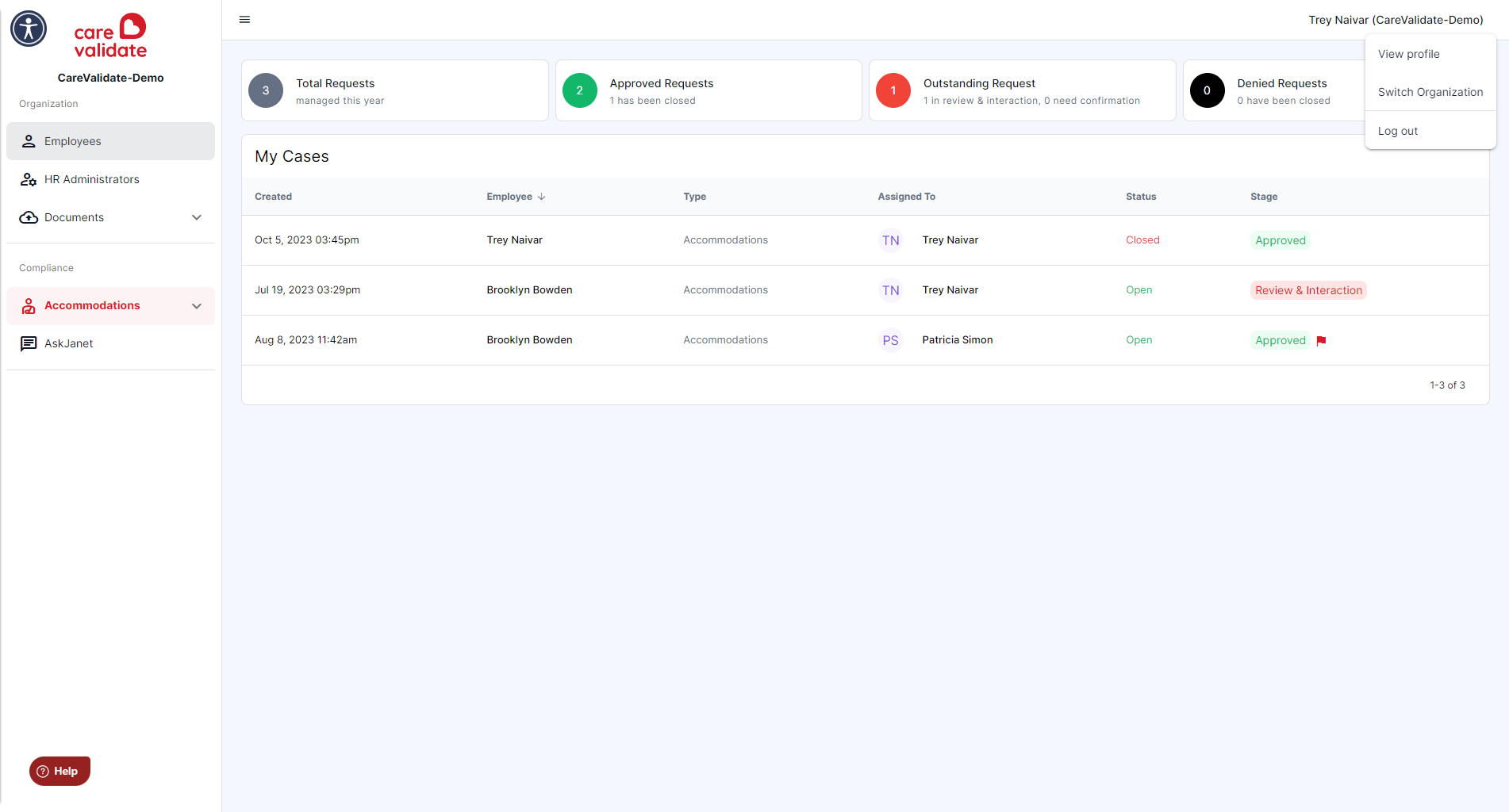Open Employees in the sidebar
Image resolution: width=1509 pixels, height=812 pixels.
pos(110,141)
